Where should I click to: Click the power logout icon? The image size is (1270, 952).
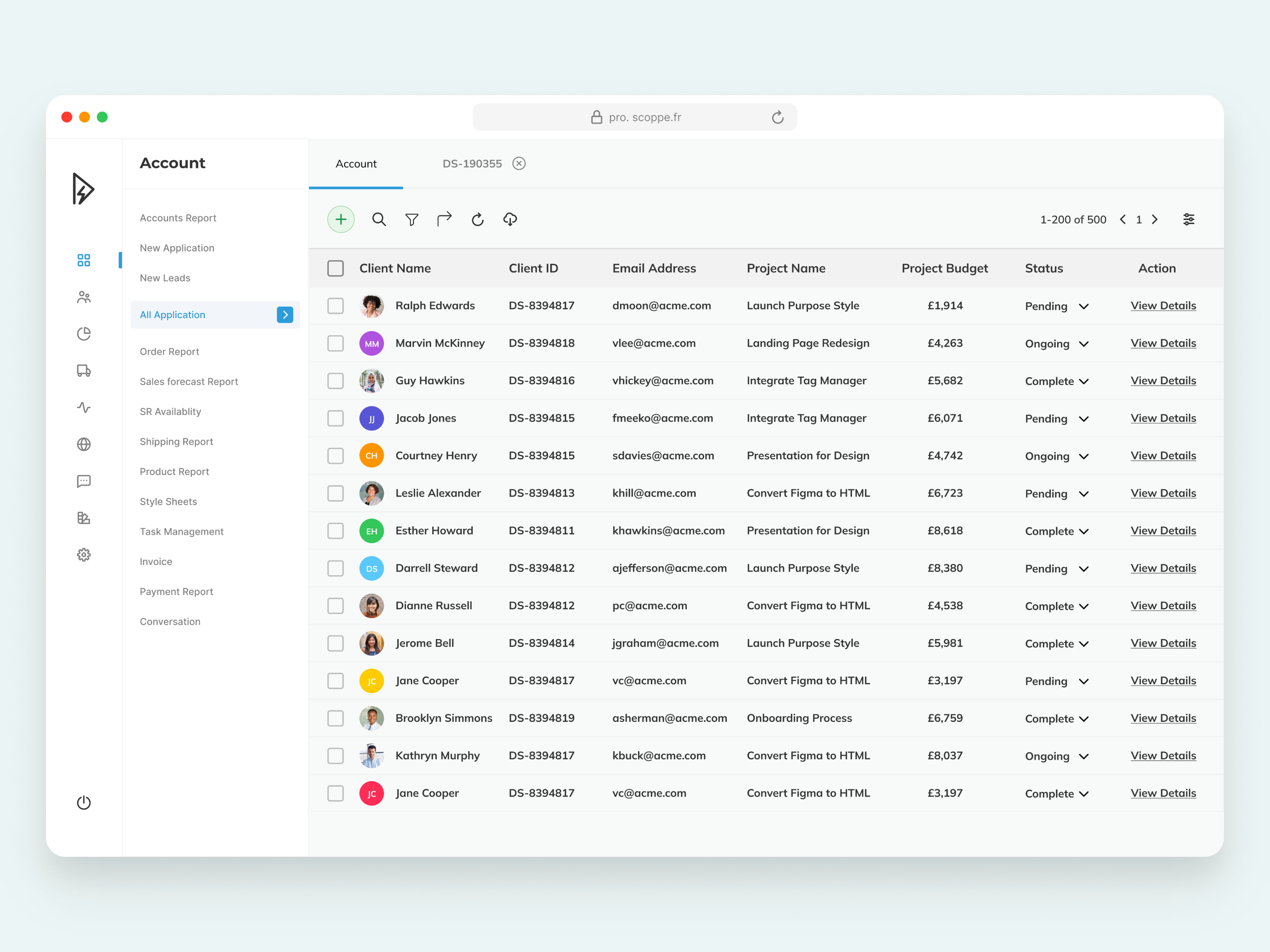coord(84,802)
